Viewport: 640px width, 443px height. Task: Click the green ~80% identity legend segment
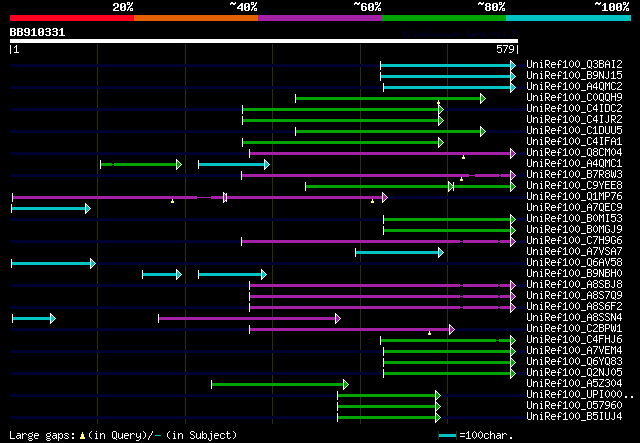[444, 18]
